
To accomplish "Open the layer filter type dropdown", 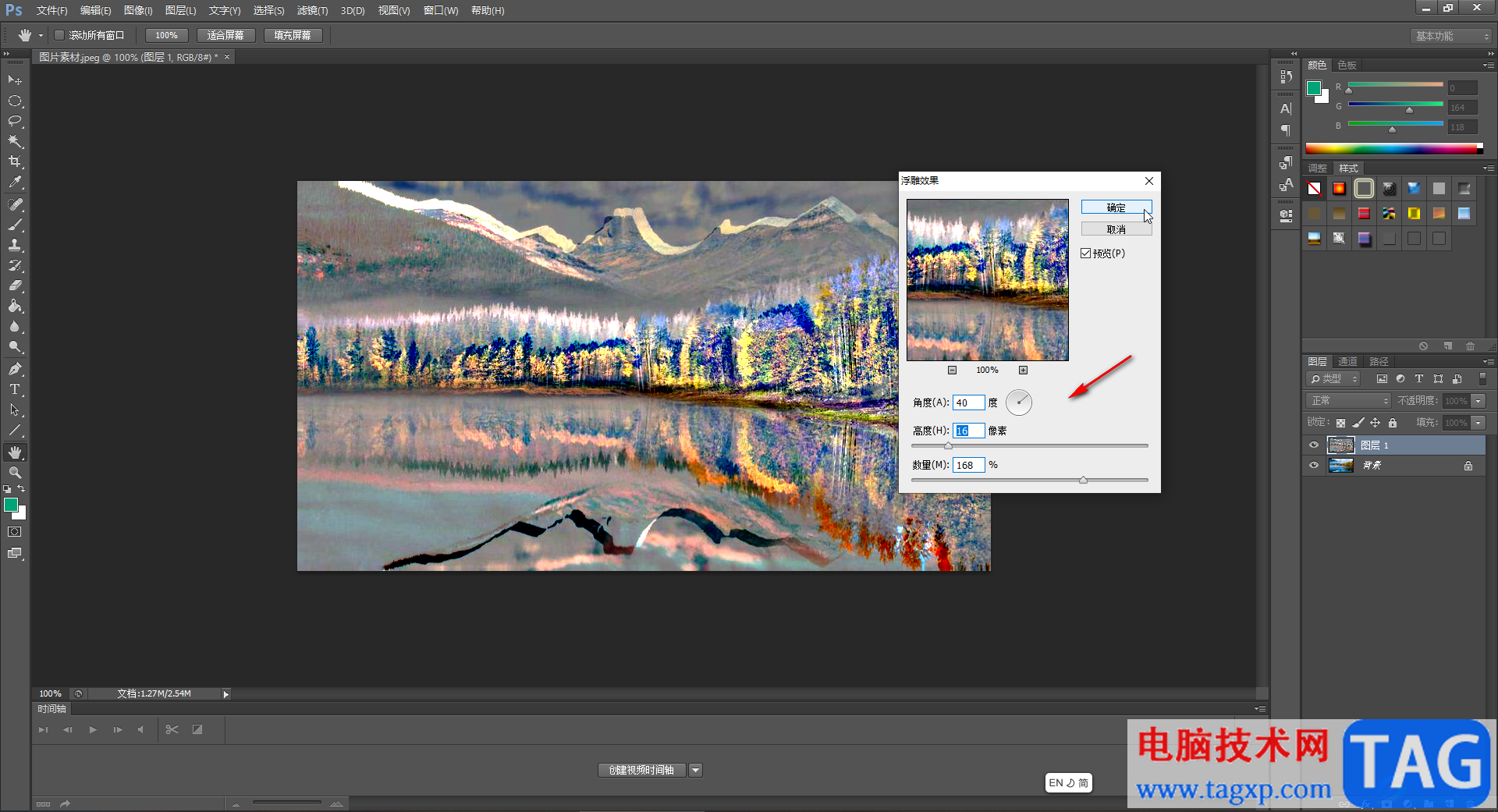I will coord(1333,379).
